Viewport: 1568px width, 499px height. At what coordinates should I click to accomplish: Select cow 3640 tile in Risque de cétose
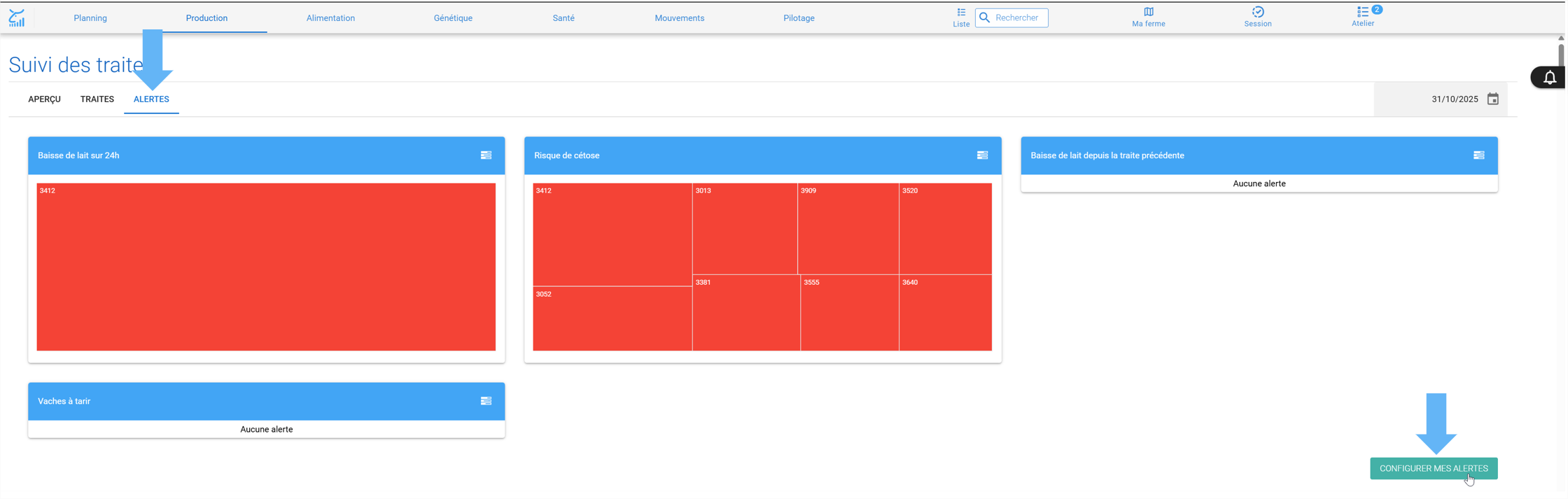tap(946, 313)
